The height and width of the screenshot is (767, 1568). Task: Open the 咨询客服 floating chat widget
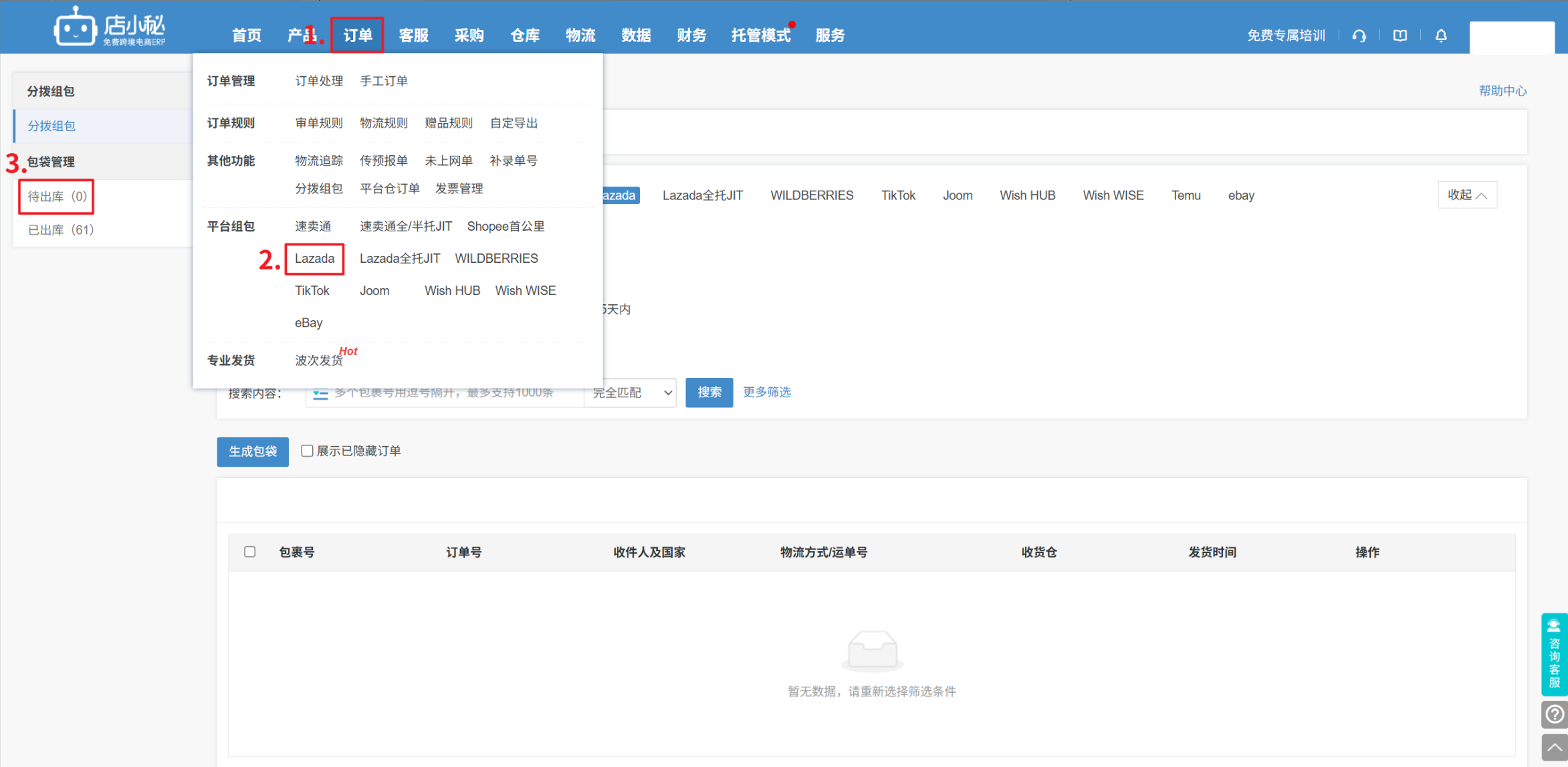click(x=1554, y=654)
